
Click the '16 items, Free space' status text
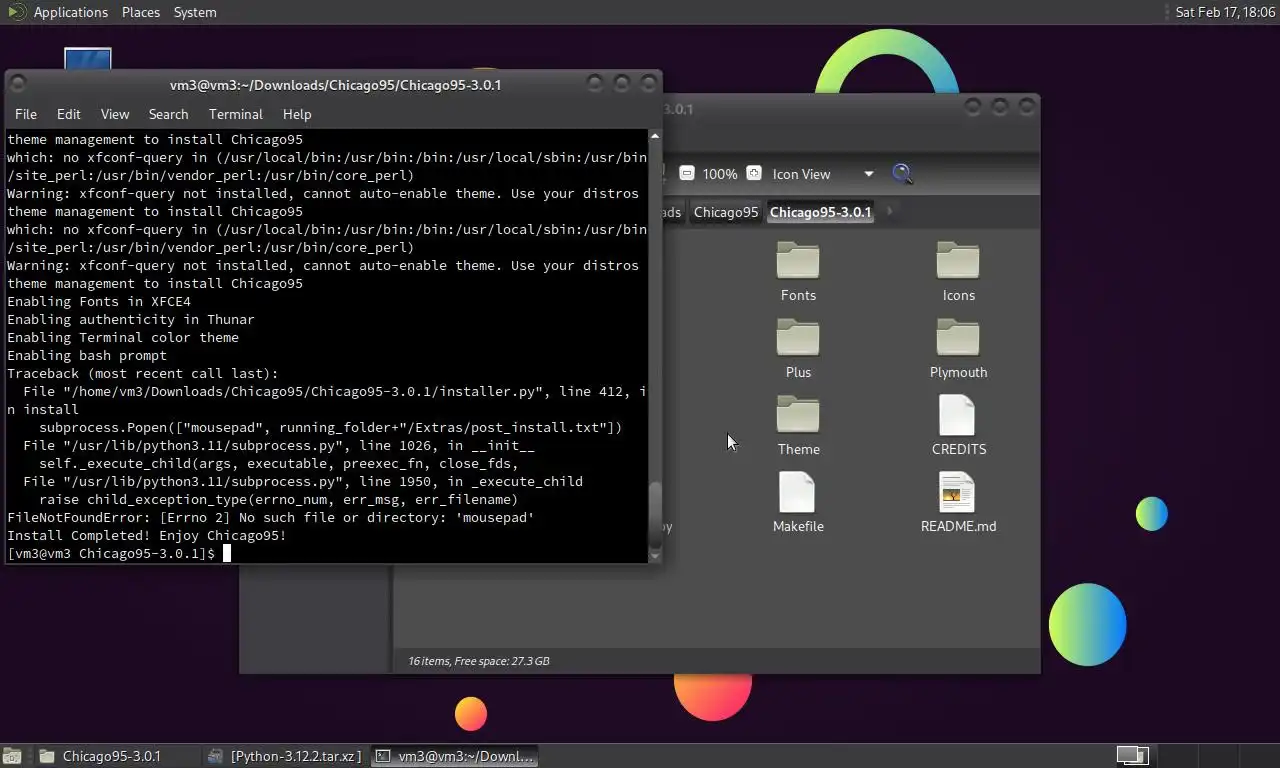click(x=478, y=661)
